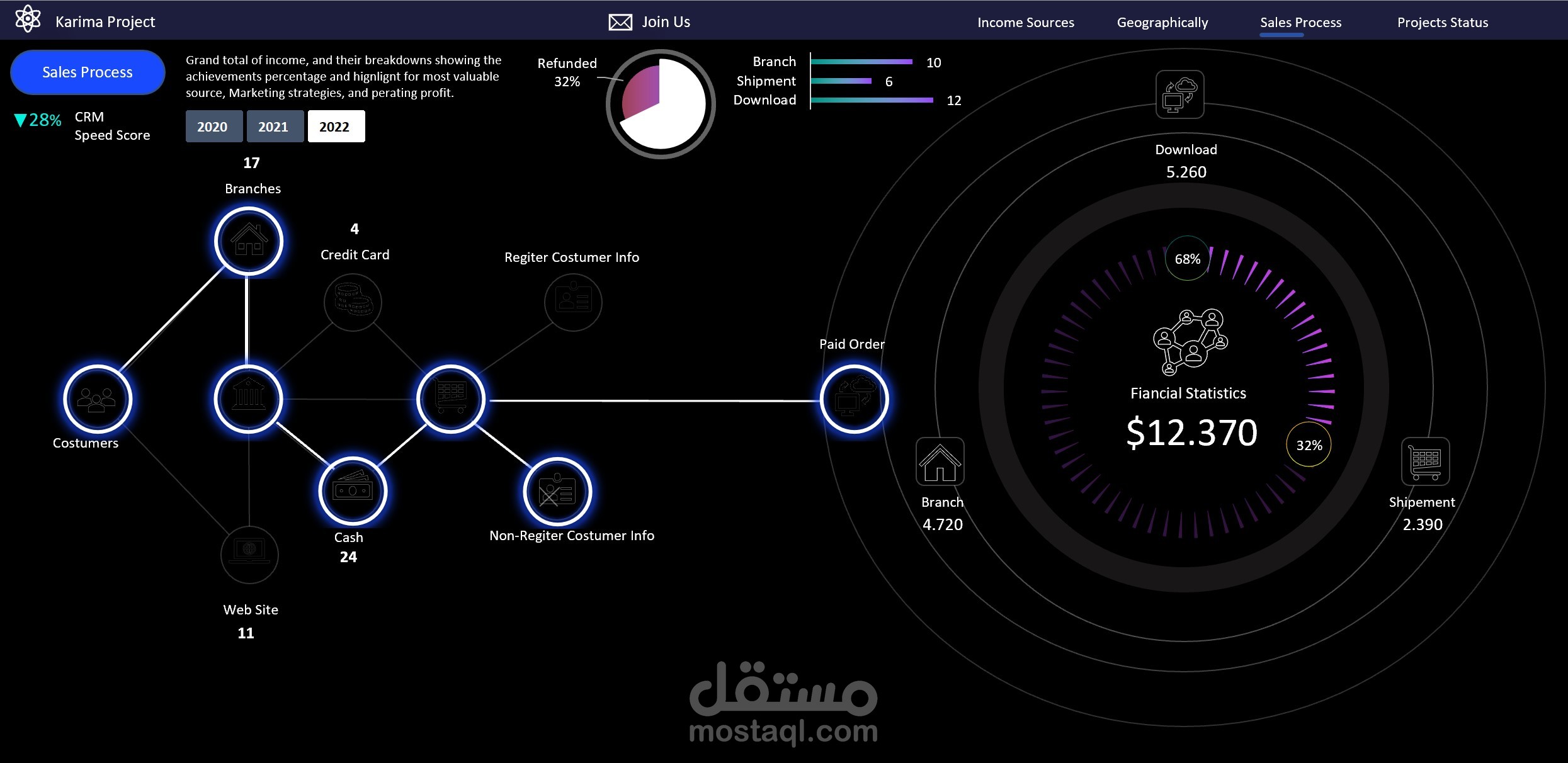Go to the Projects Status tab

[1442, 23]
